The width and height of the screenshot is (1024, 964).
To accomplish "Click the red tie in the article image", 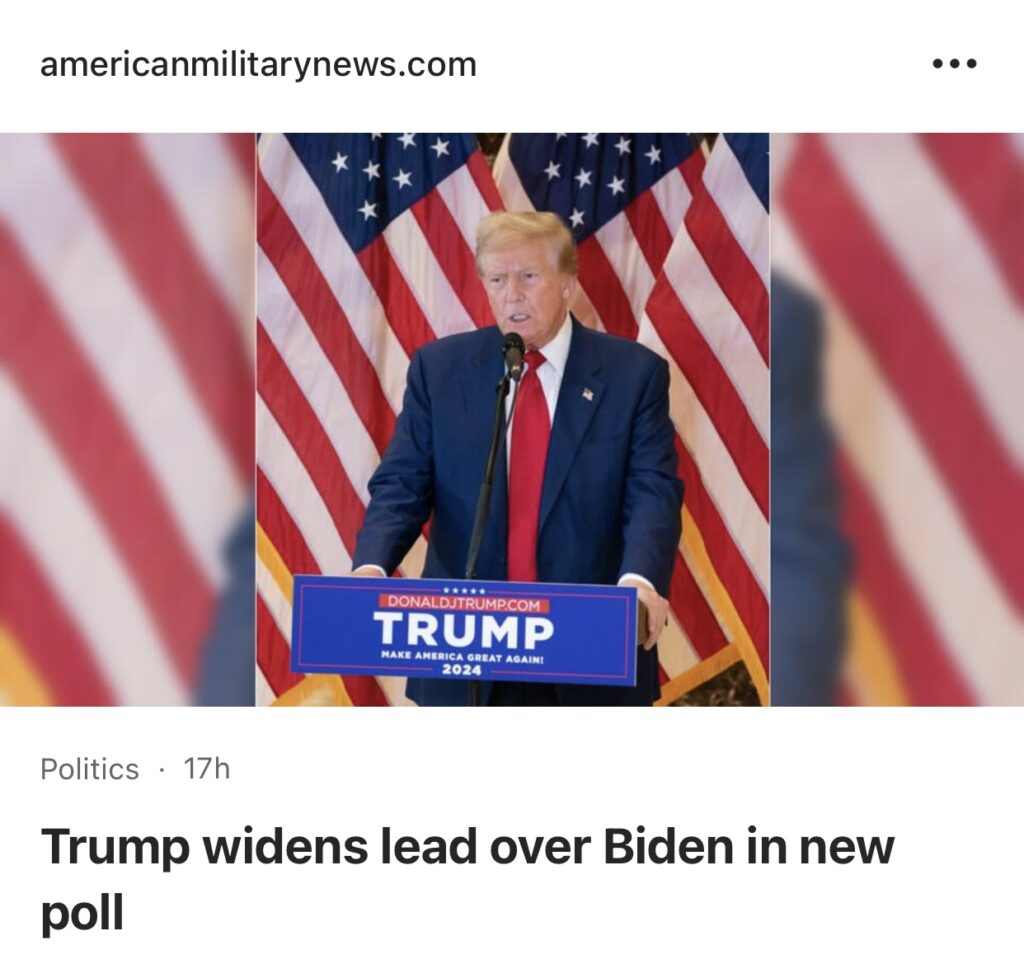I will point(528,465).
